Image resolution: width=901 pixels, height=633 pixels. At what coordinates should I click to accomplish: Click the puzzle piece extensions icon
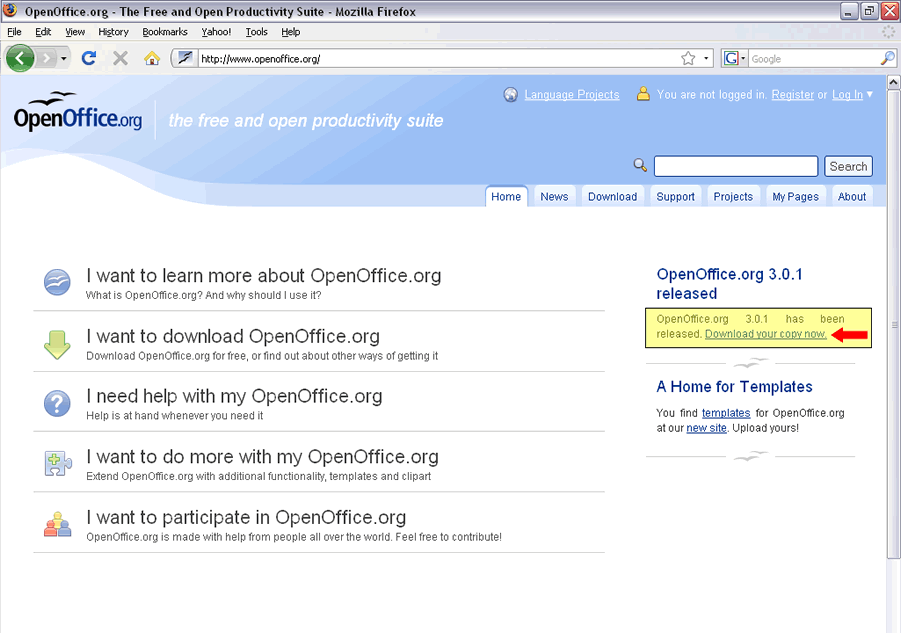(57, 464)
